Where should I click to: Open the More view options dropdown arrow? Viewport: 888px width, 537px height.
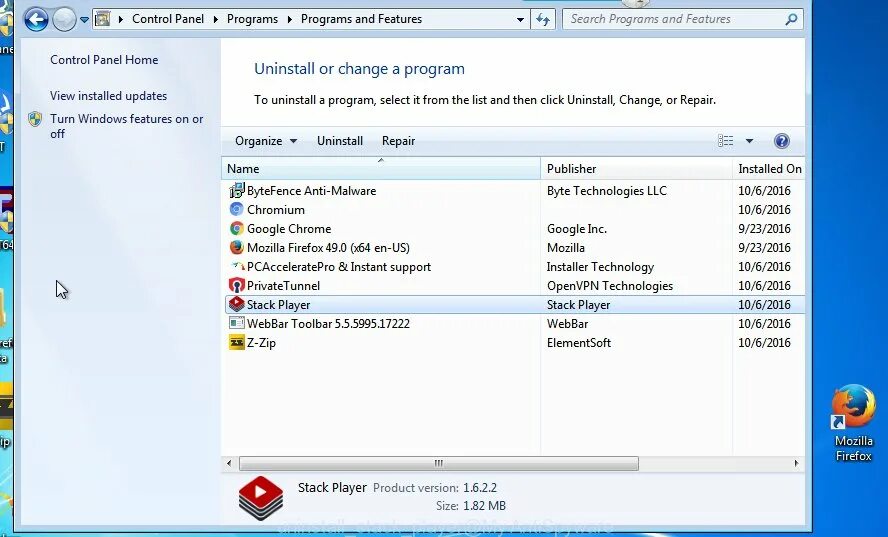pos(749,141)
